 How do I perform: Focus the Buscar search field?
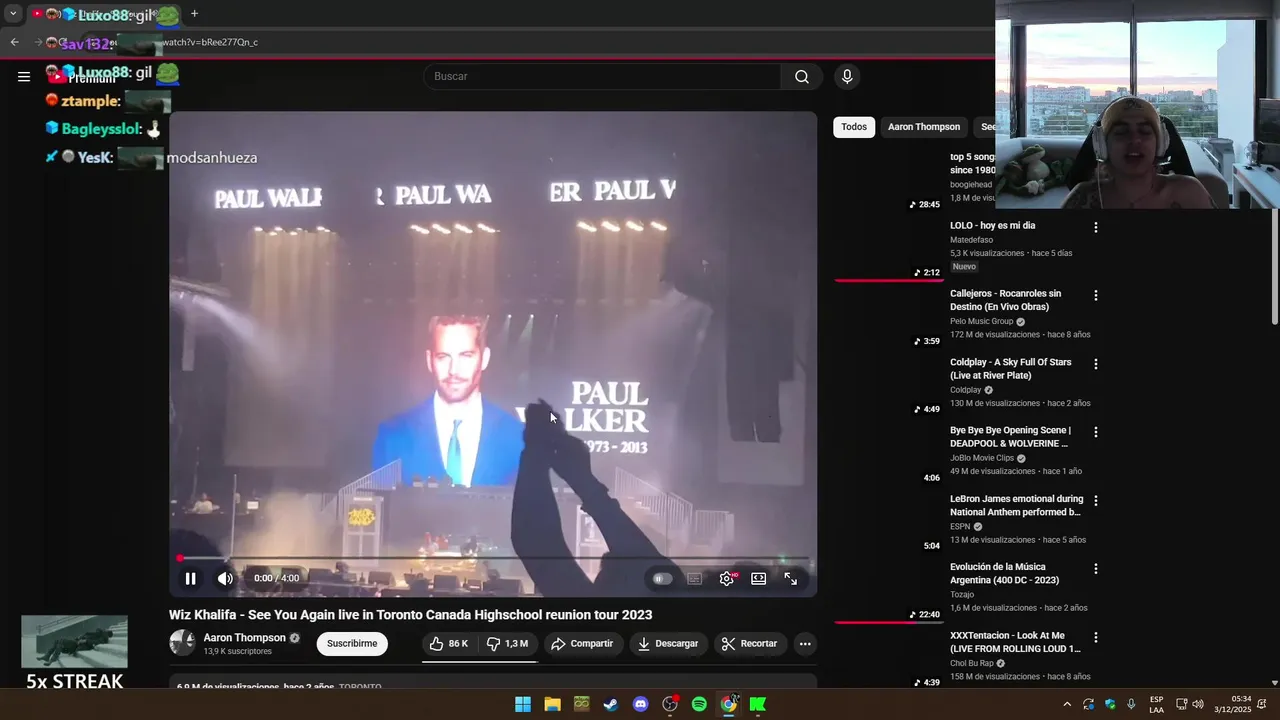[602, 76]
